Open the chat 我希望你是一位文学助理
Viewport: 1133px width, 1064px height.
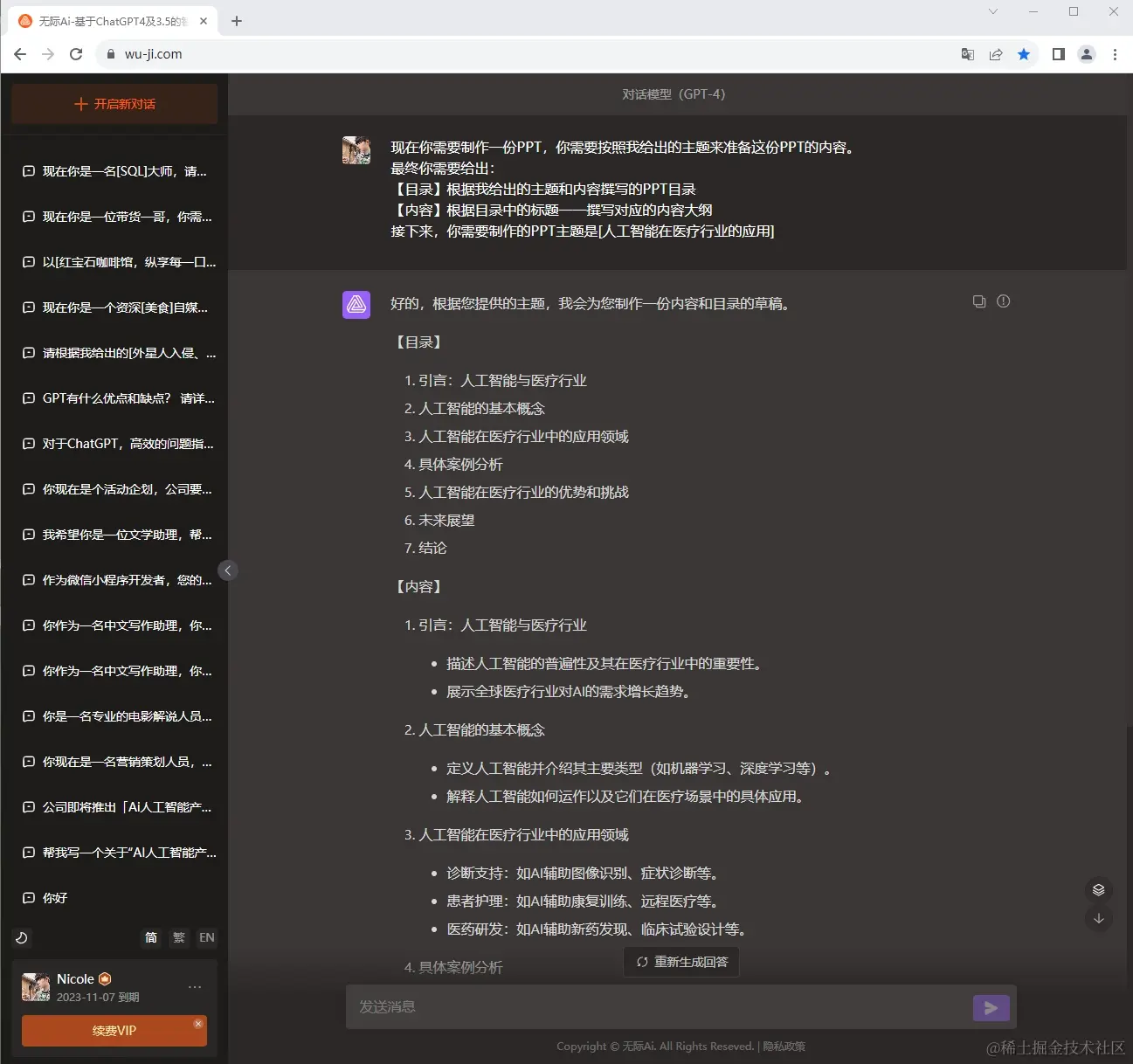click(114, 535)
